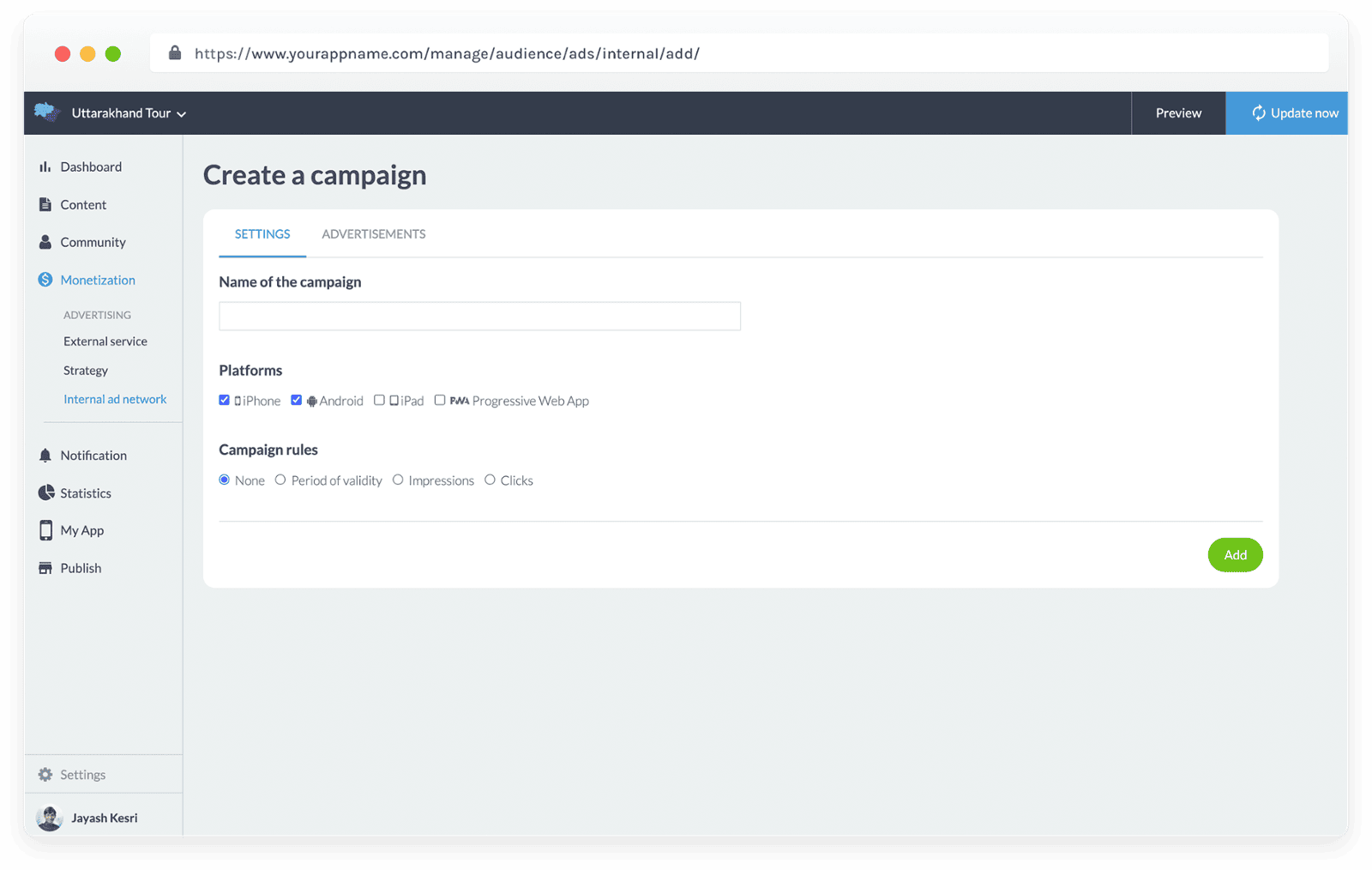Click the Content document icon
1372x870 pixels.
(45, 205)
